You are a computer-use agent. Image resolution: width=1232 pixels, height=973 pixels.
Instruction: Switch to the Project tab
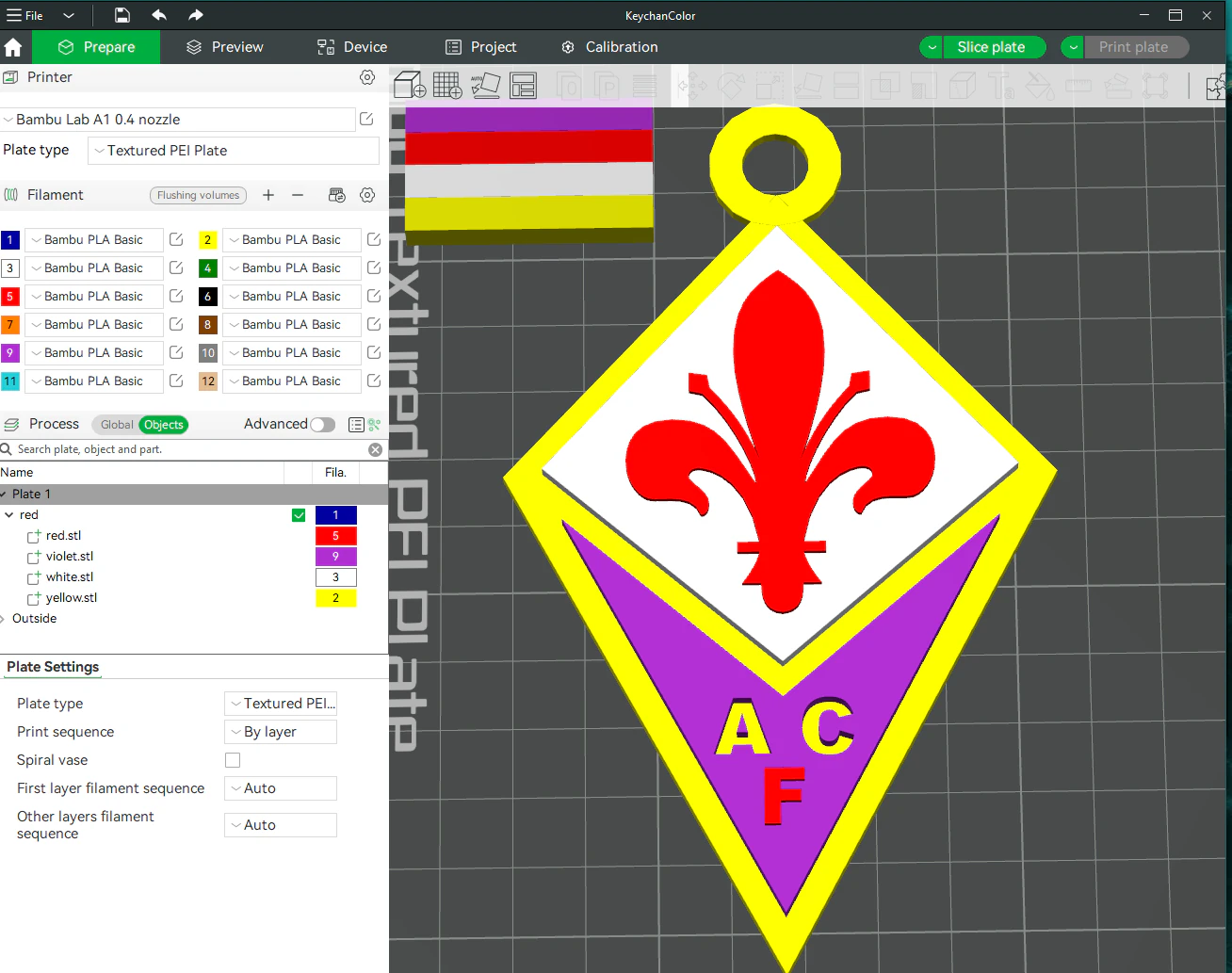[x=481, y=47]
